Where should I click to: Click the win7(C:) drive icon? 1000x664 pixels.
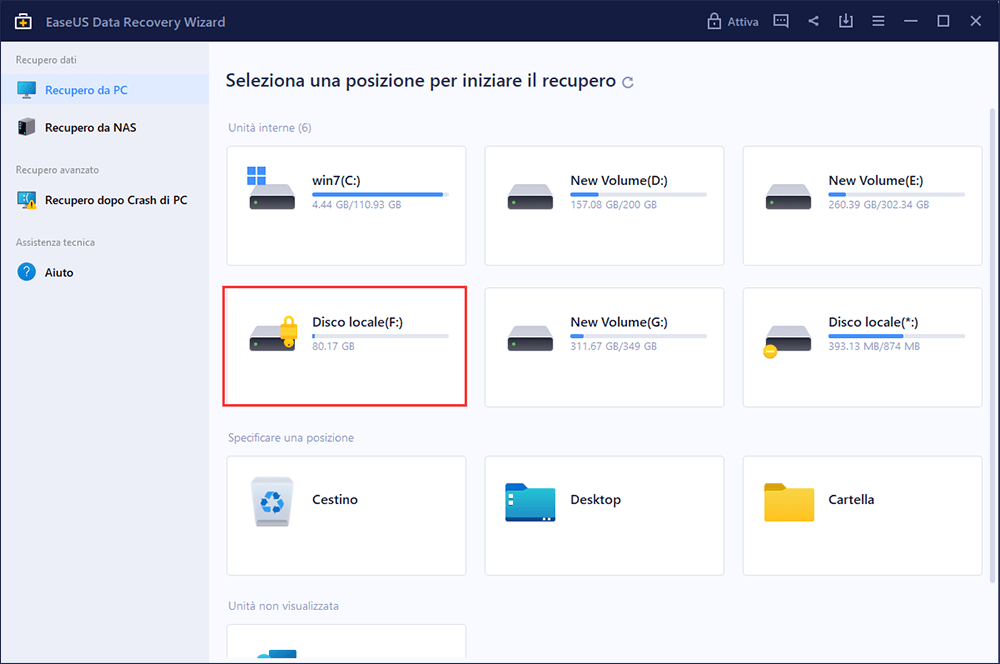(271, 189)
